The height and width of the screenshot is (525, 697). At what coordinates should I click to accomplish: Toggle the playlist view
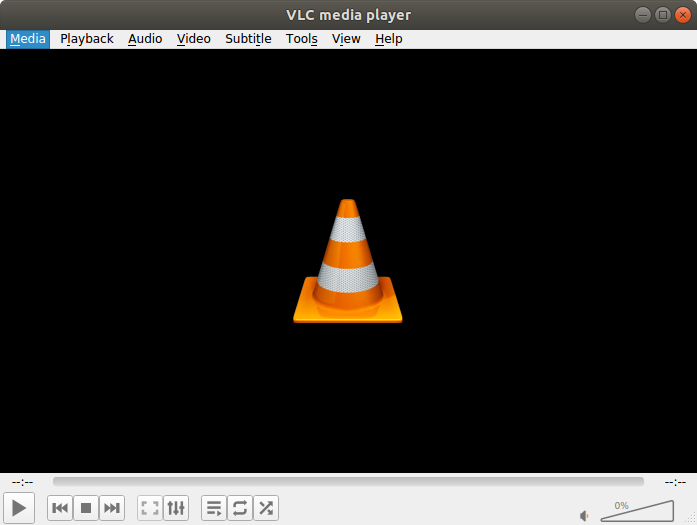[x=214, y=508]
